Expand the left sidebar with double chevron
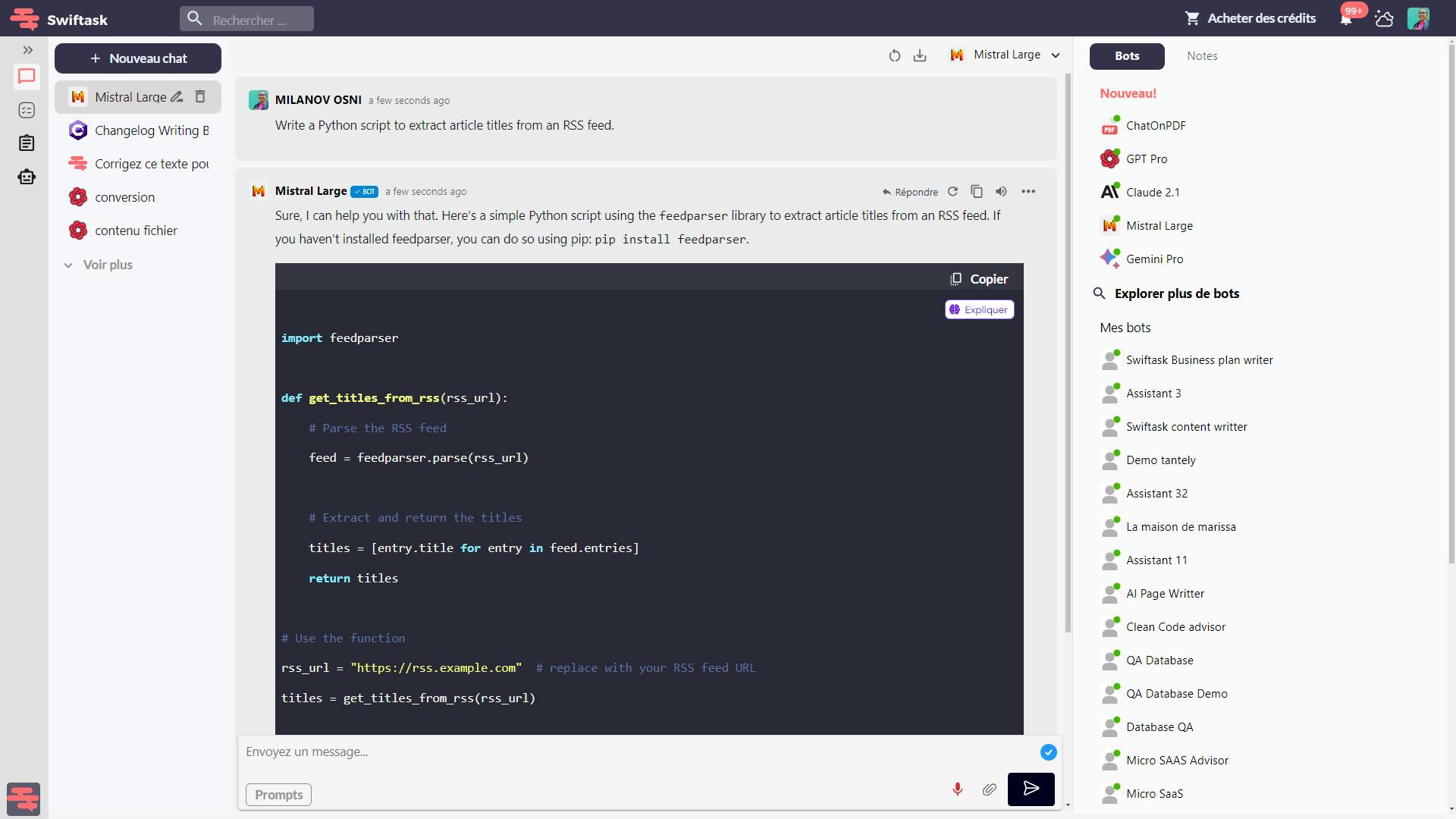This screenshot has height=819, width=1456. tap(27, 50)
